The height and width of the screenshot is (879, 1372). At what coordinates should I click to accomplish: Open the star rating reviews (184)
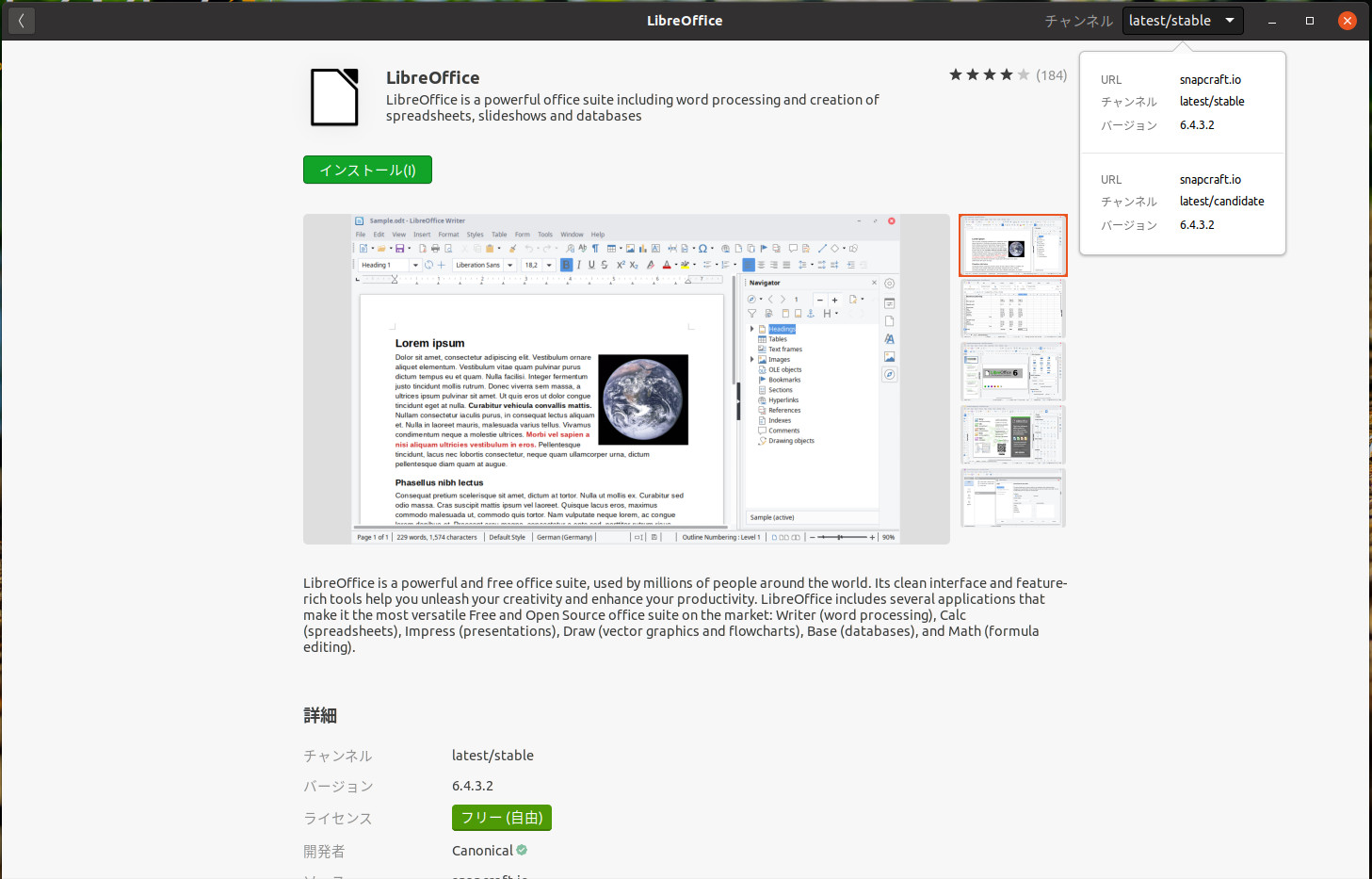[x=1008, y=75]
